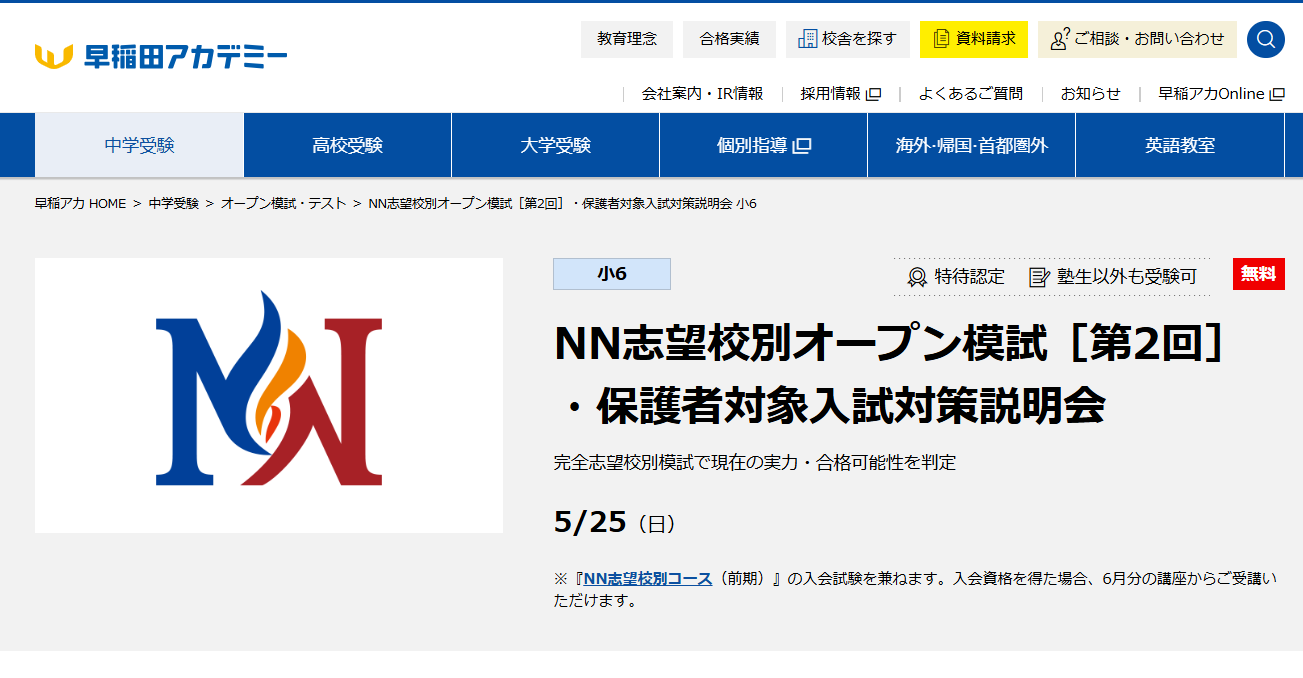The width and height of the screenshot is (1303, 678).
Task: Click the search magnifier icon
Action: (1265, 40)
